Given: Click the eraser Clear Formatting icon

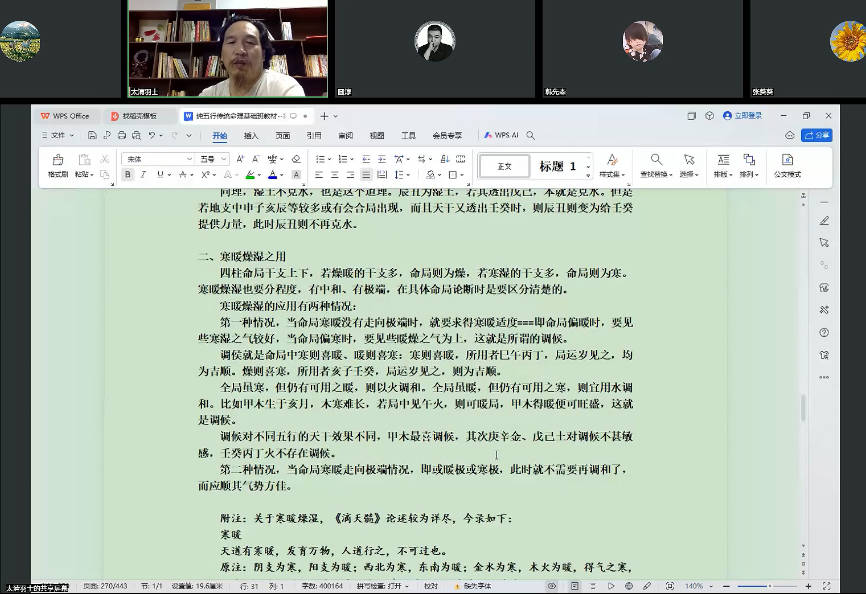Looking at the screenshot, I should pyautogui.click(x=296, y=159).
